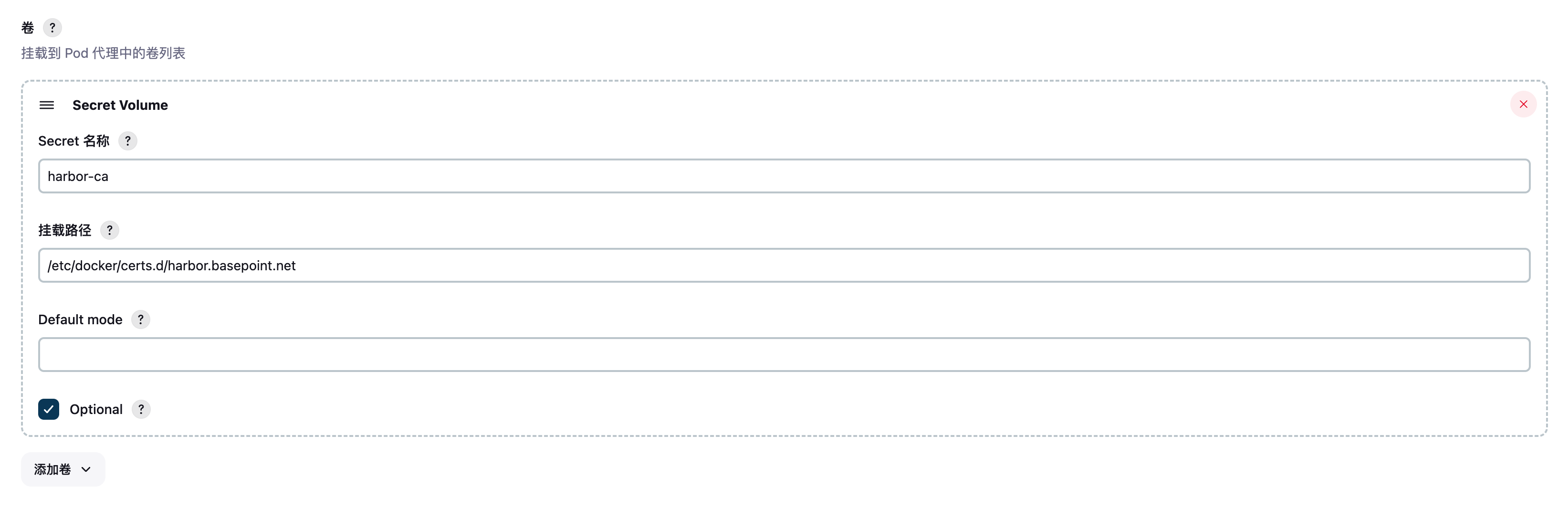Click the 挂载到 Pod 代理中的卷列表 description

click(x=104, y=53)
